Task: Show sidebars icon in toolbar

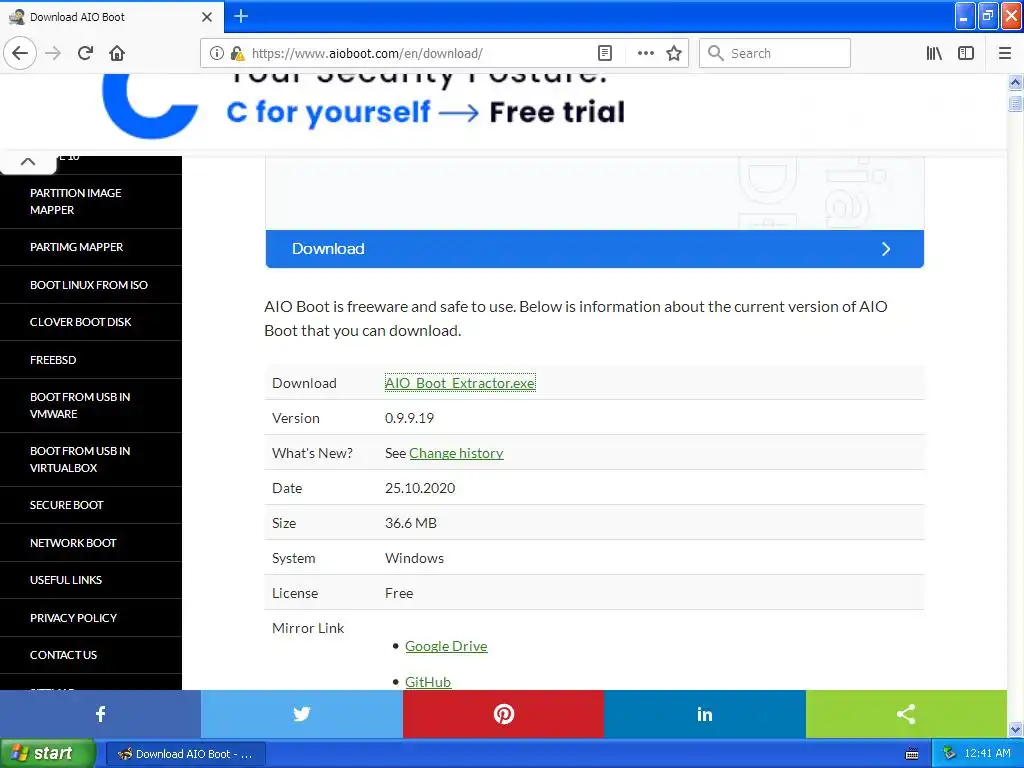Action: tap(966, 53)
